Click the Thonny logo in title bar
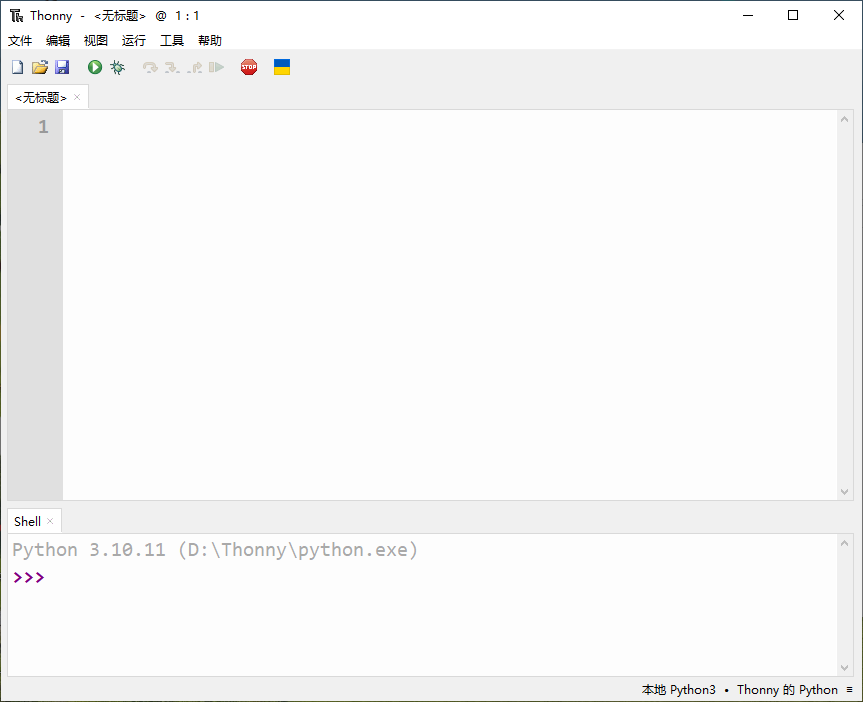 point(17,15)
